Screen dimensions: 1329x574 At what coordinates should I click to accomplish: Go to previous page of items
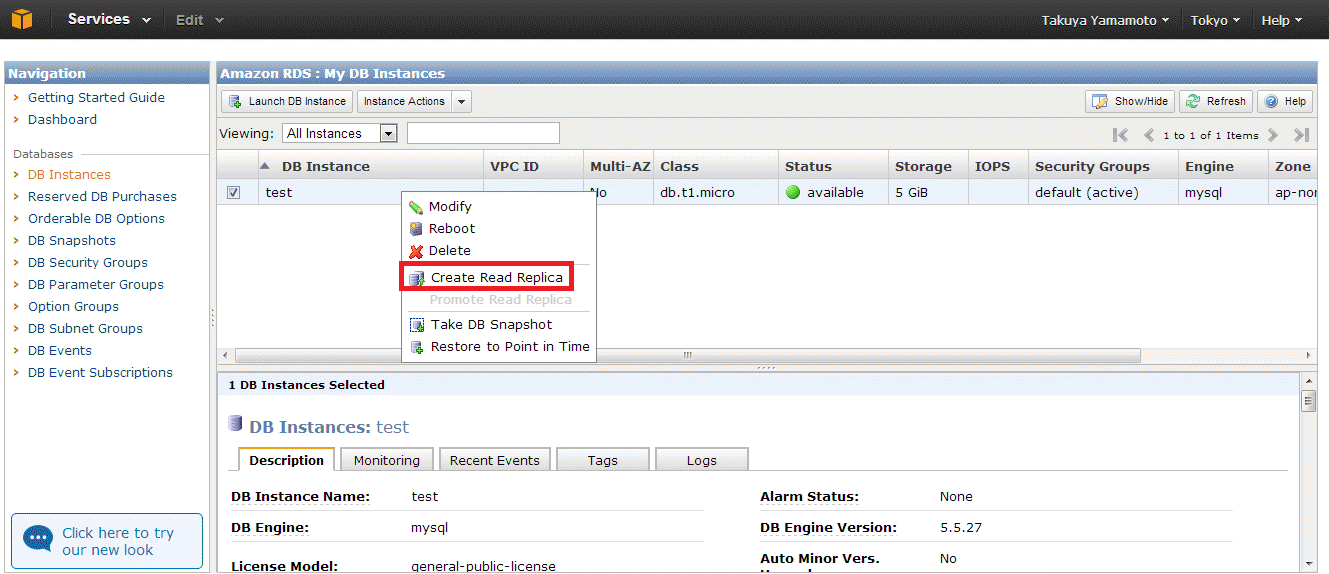1149,135
